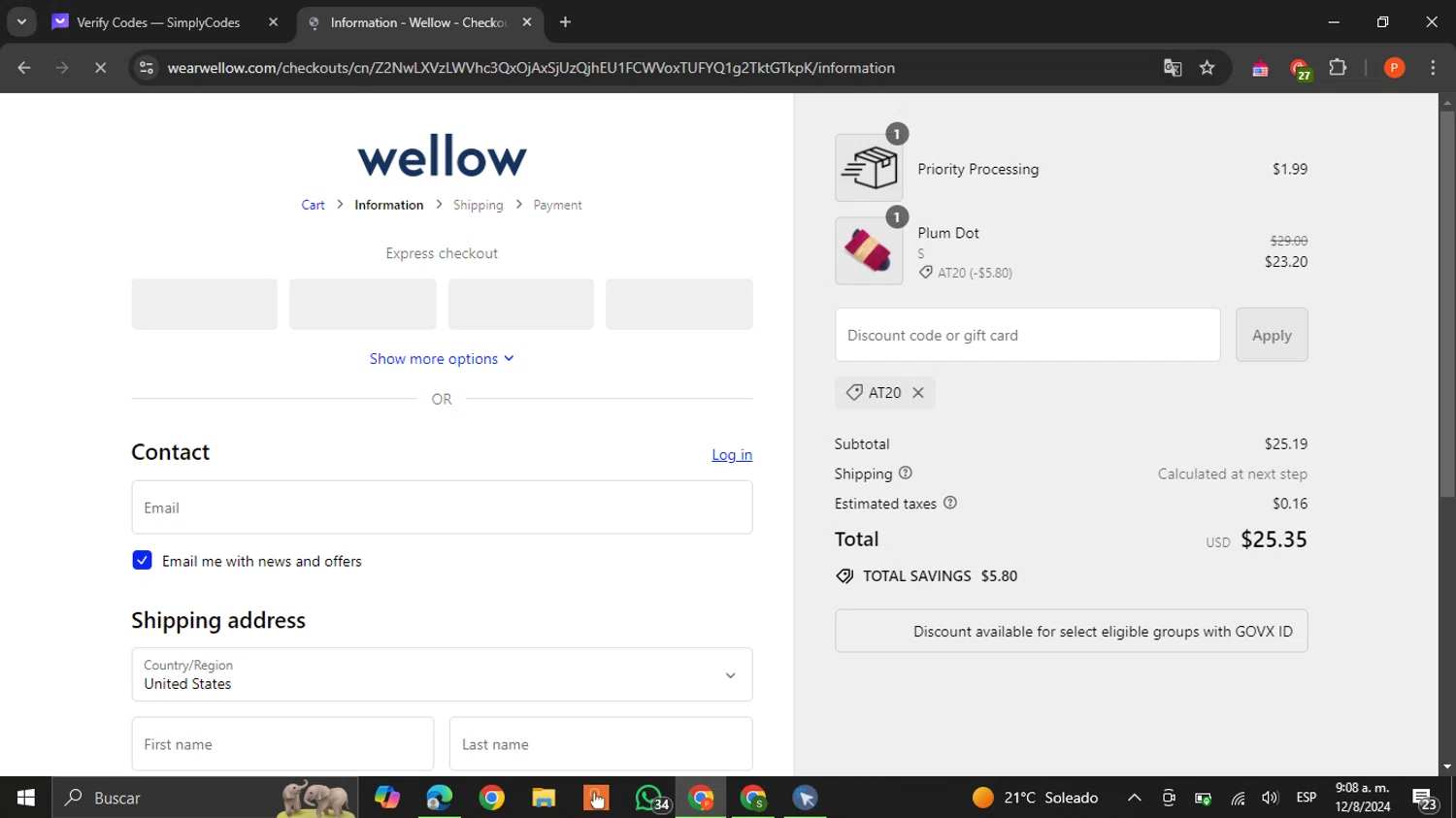Click the Apply discount button

(x=1272, y=335)
